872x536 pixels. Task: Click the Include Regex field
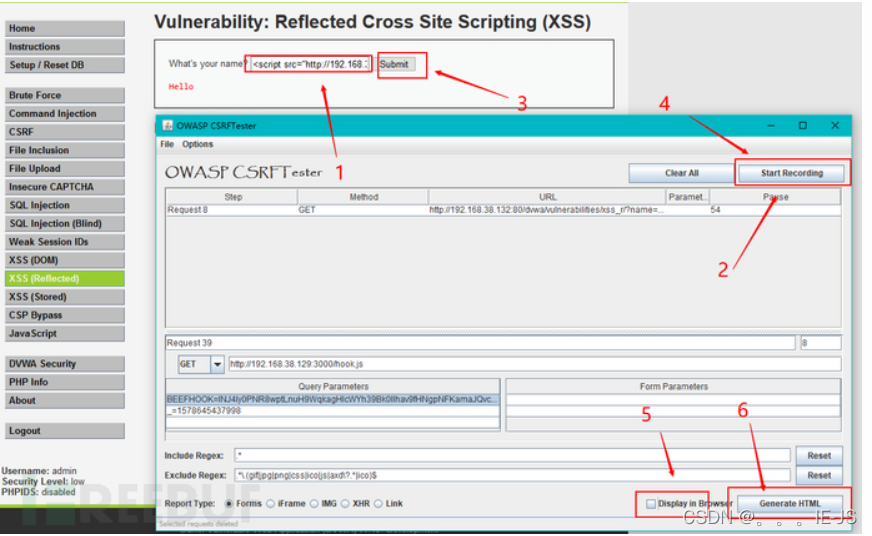pyautogui.click(x=512, y=456)
